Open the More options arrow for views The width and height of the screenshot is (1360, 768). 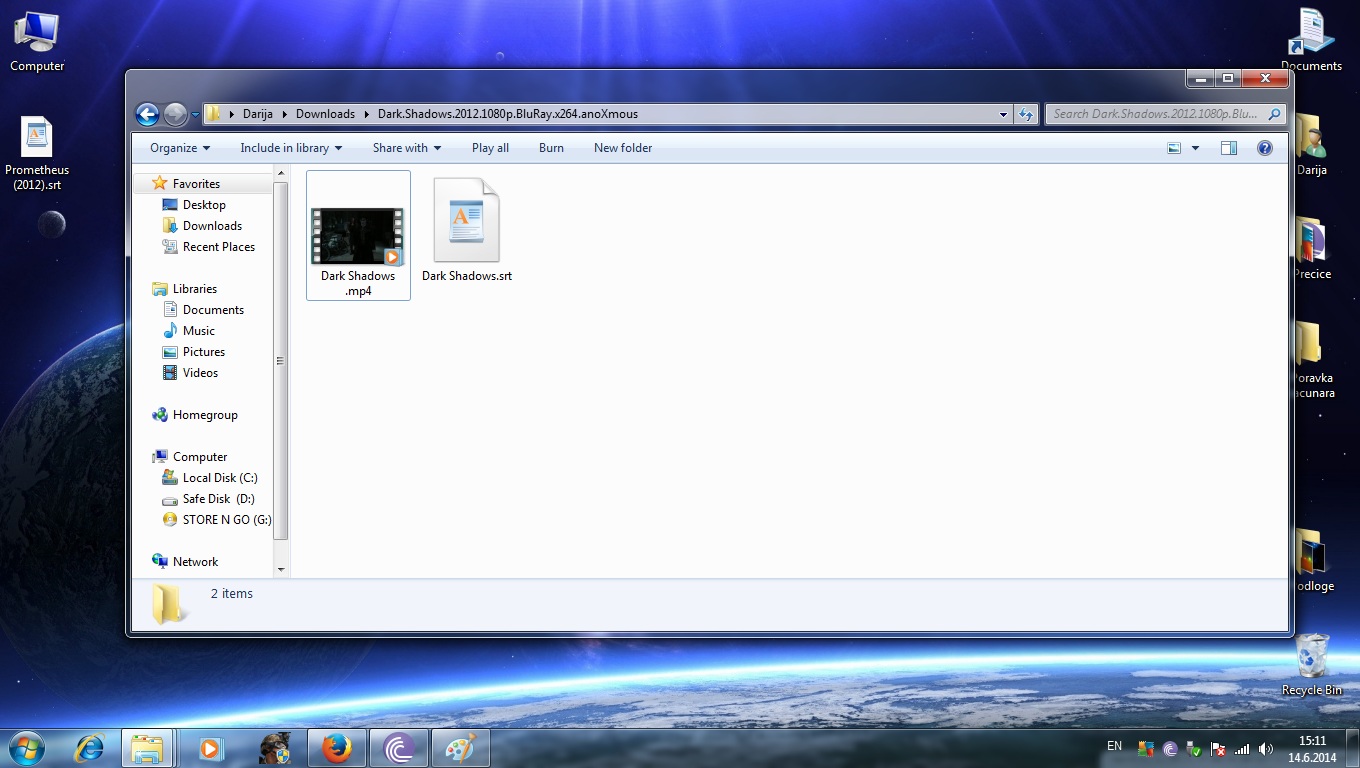point(1195,148)
